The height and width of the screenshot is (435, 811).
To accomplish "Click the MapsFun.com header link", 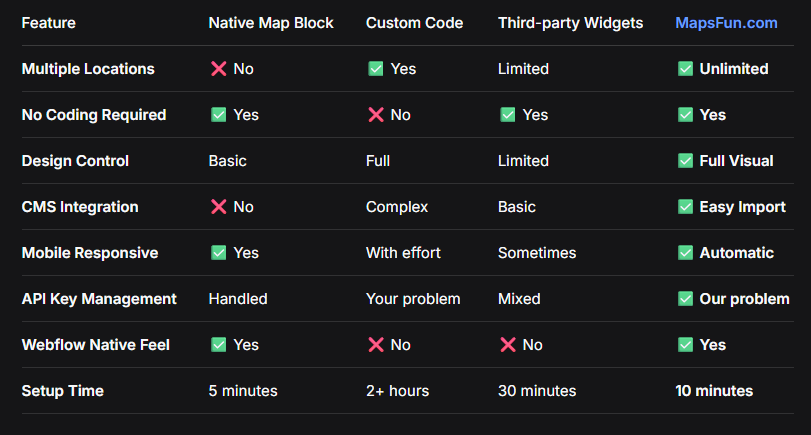I will [x=726, y=23].
